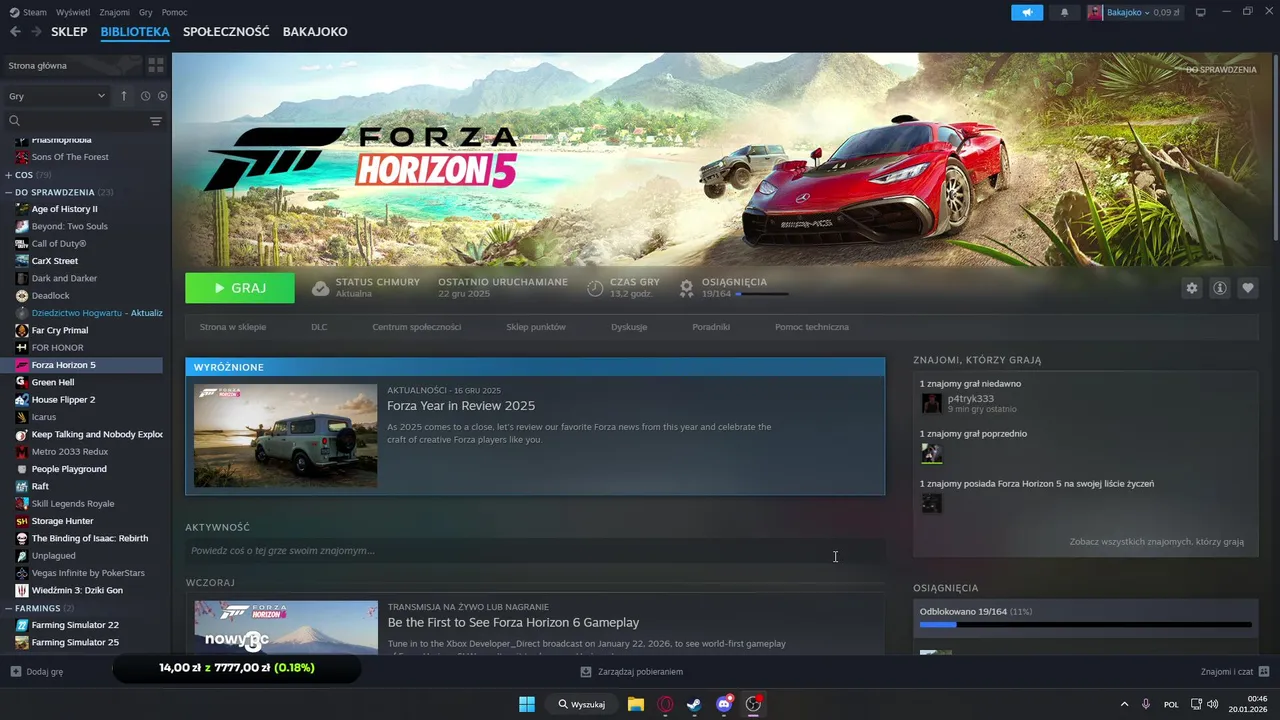Launch Opera GX from taskbar

[x=665, y=704]
